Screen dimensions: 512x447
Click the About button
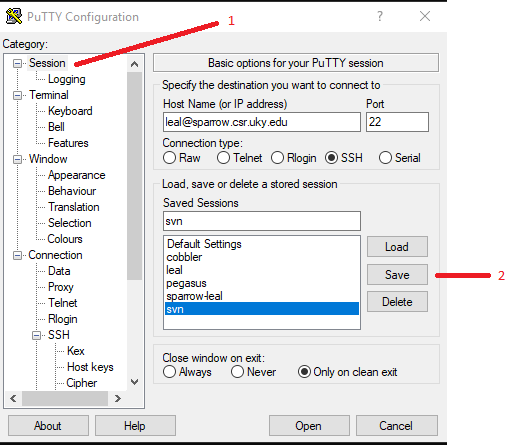coord(48,426)
